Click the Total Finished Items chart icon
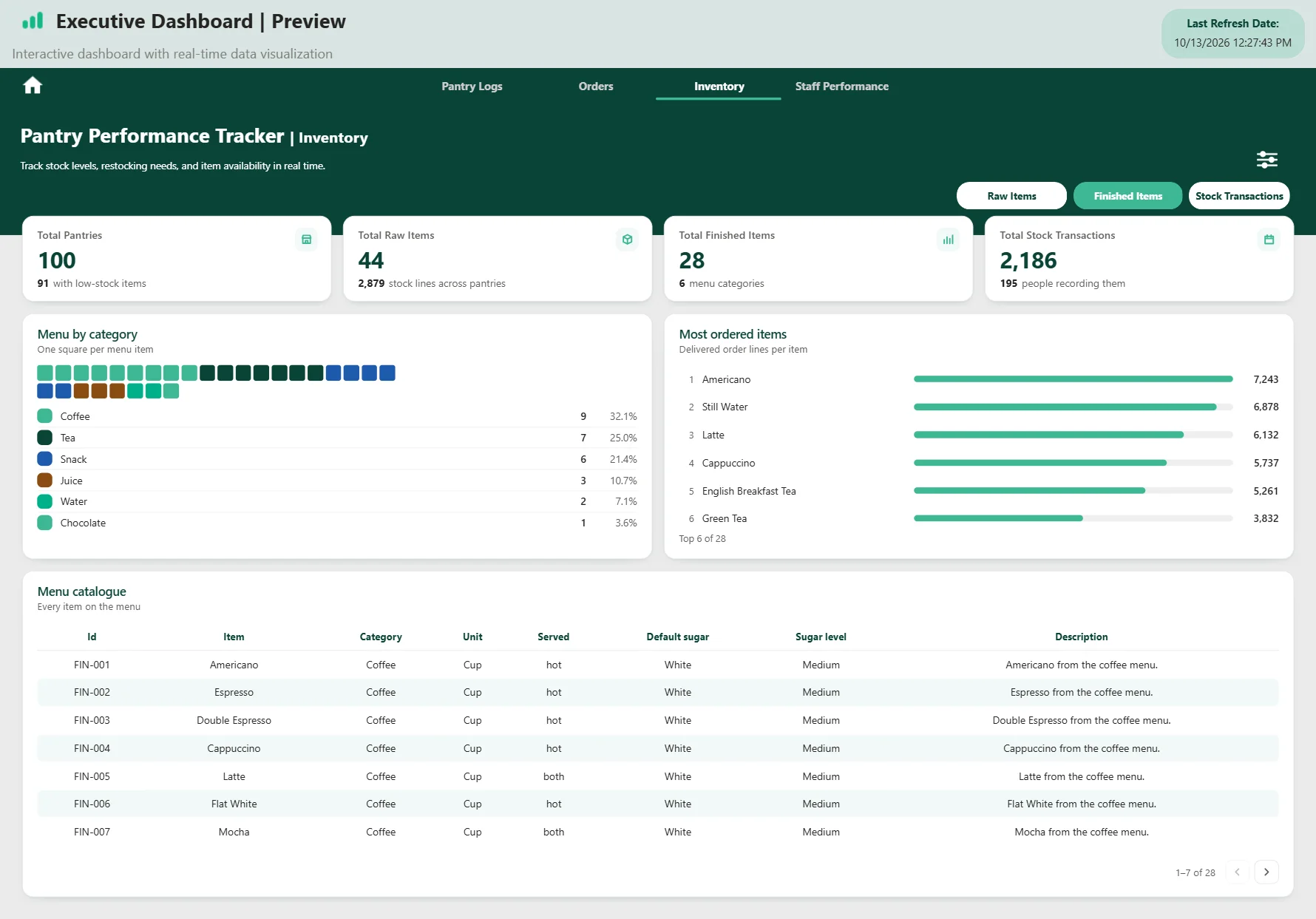Image resolution: width=1316 pixels, height=919 pixels. point(948,240)
